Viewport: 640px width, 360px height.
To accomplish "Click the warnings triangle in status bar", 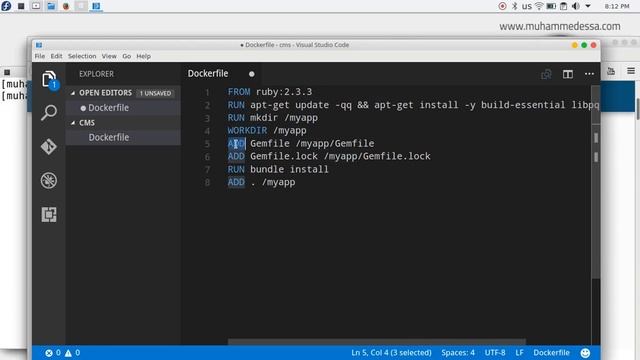I will 68,353.
